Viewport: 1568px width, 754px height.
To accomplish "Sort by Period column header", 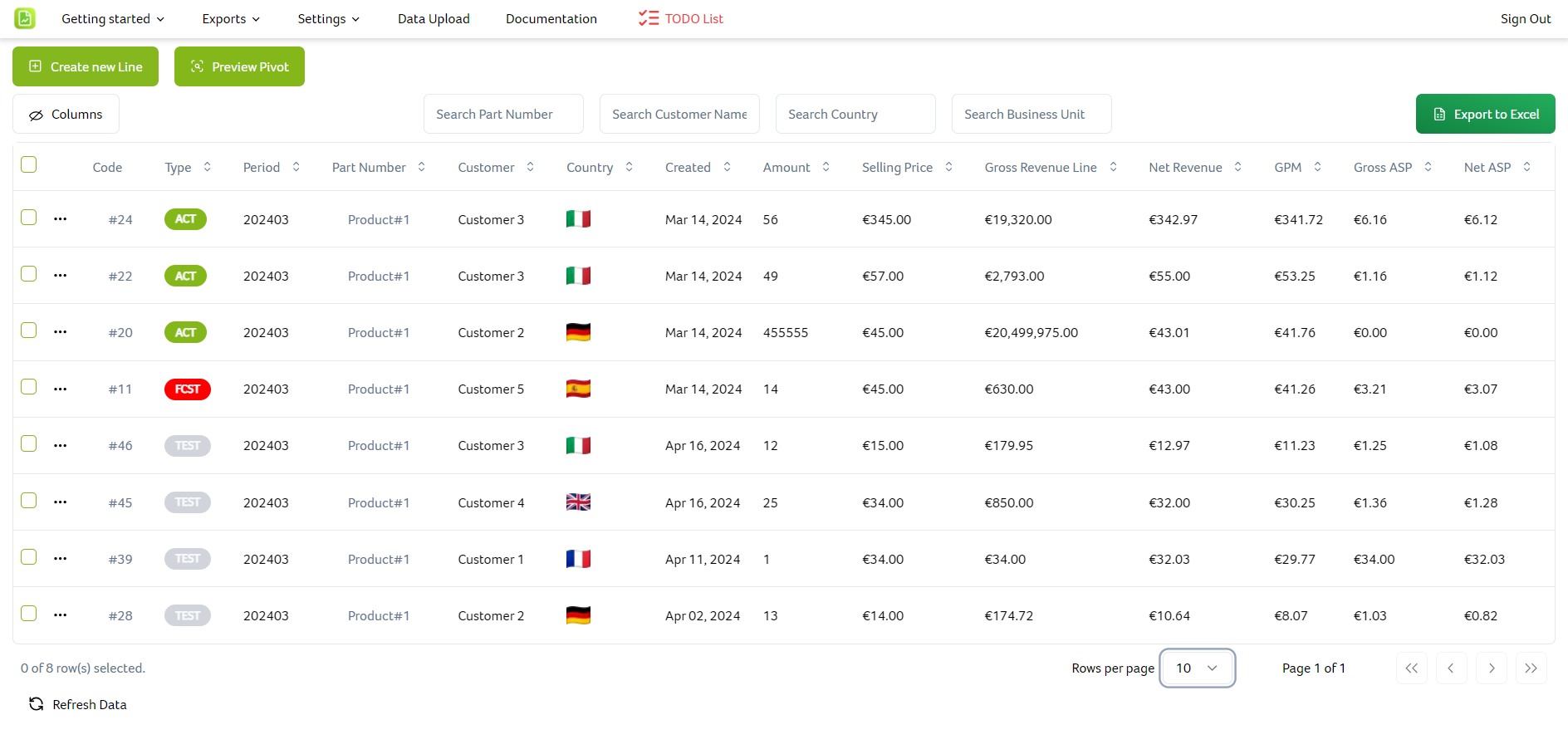I will (x=272, y=167).
